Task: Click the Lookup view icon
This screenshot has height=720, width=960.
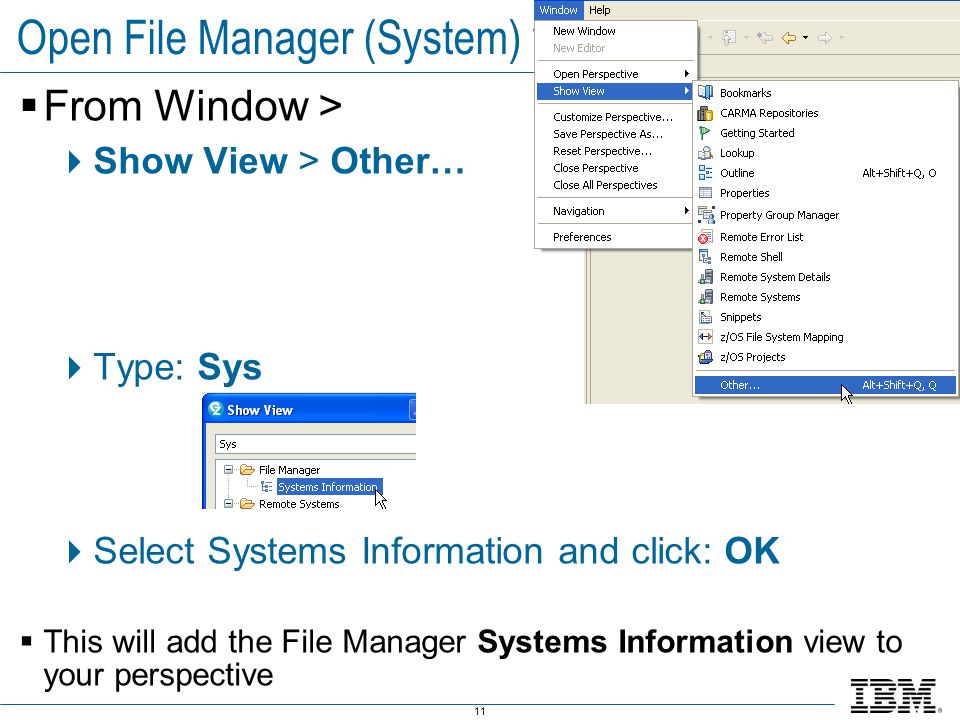Action: [x=705, y=153]
